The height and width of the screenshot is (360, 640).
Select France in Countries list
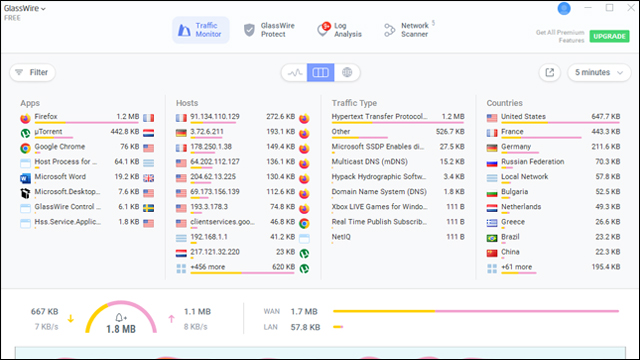pos(553,133)
